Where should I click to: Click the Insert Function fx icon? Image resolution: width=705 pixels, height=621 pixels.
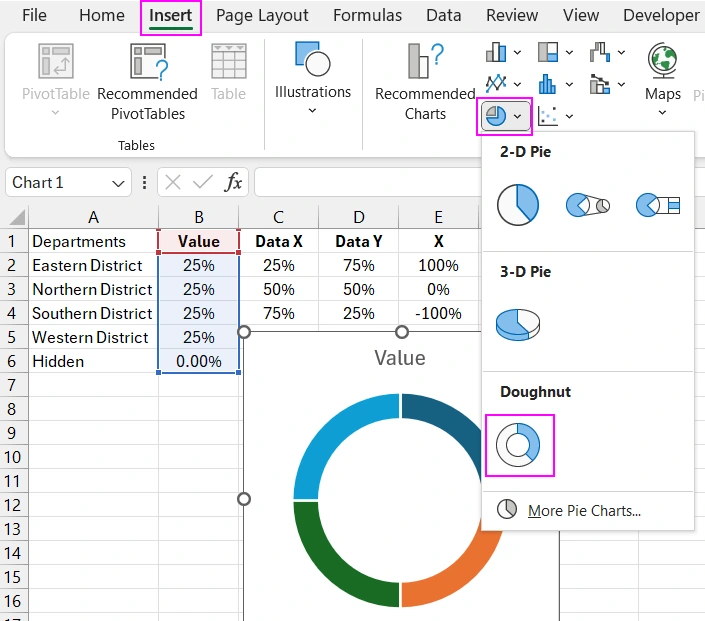(x=233, y=182)
